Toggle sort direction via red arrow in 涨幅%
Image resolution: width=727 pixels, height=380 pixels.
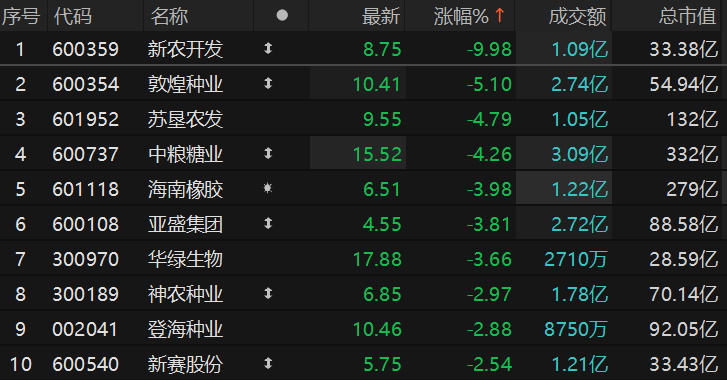point(499,15)
